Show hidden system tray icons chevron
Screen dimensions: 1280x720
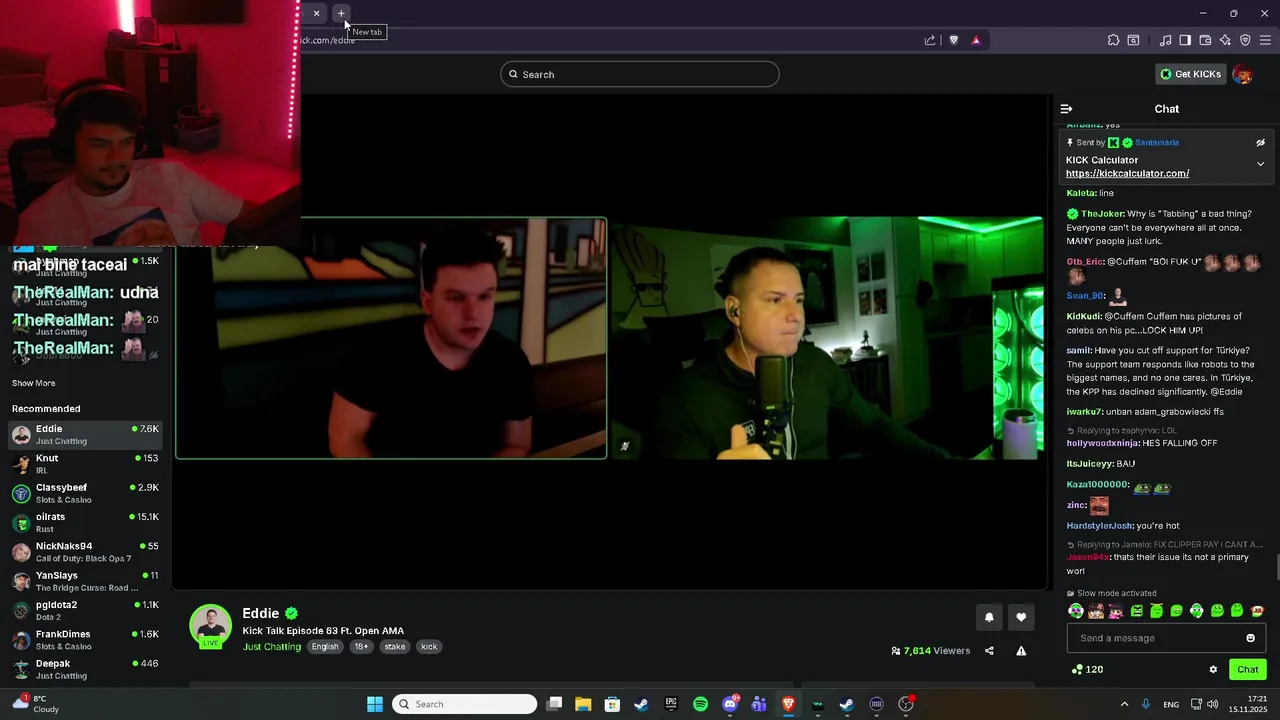tap(1124, 704)
